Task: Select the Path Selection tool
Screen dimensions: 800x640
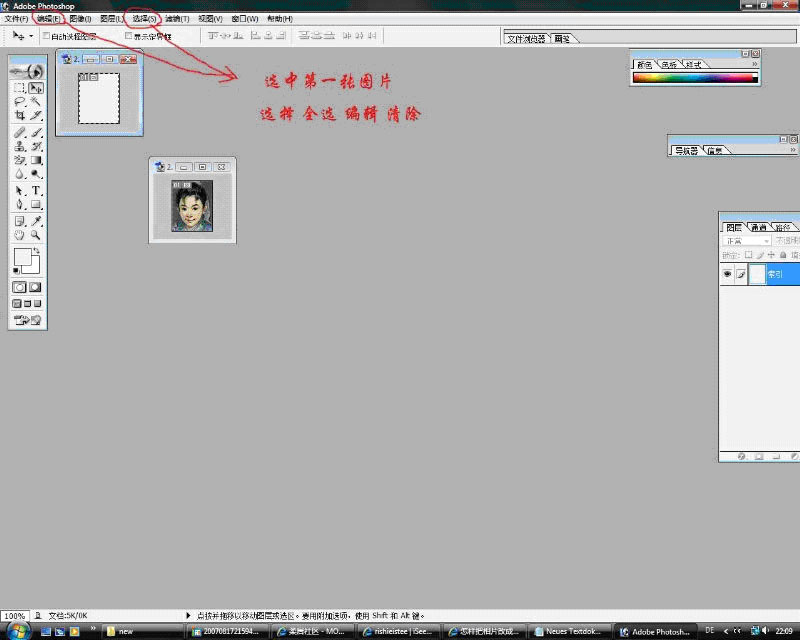Action: [x=19, y=191]
